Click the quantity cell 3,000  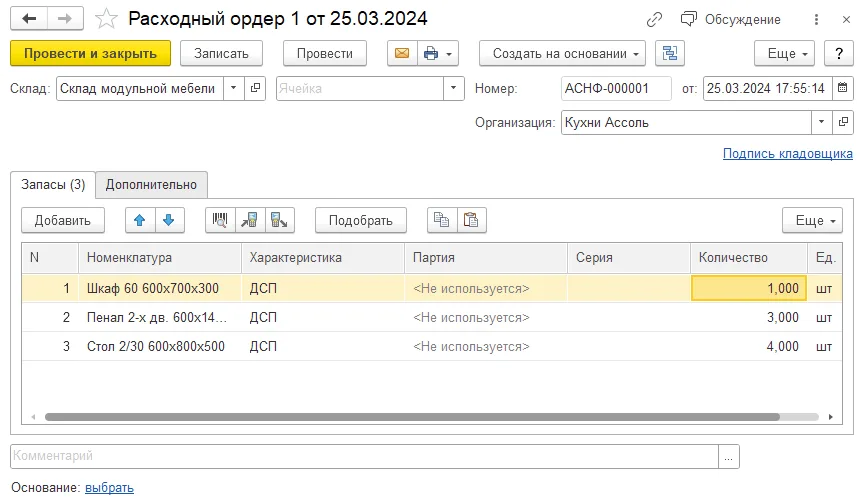point(749,317)
